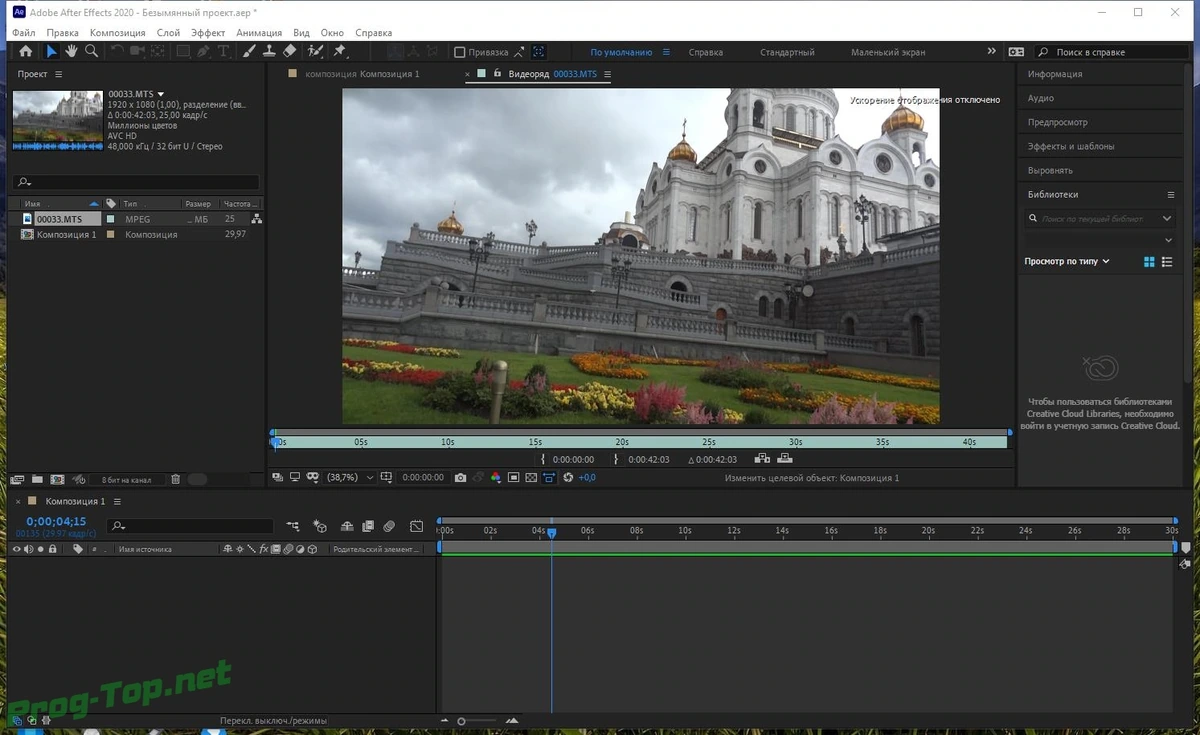The image size is (1200, 735).
Task: Create new folder in Project panel
Action: click(x=37, y=480)
